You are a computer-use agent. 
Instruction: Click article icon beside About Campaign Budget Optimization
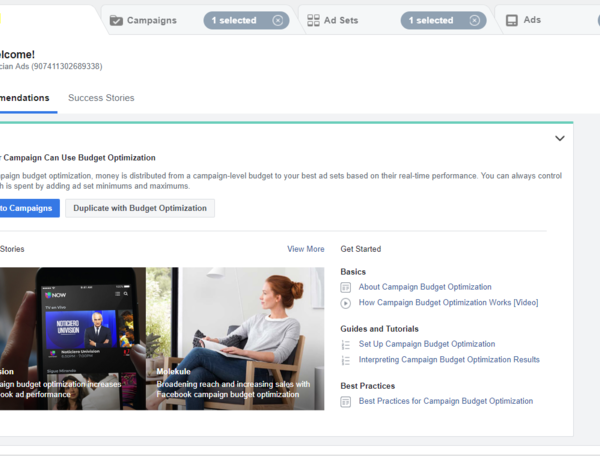coord(346,287)
